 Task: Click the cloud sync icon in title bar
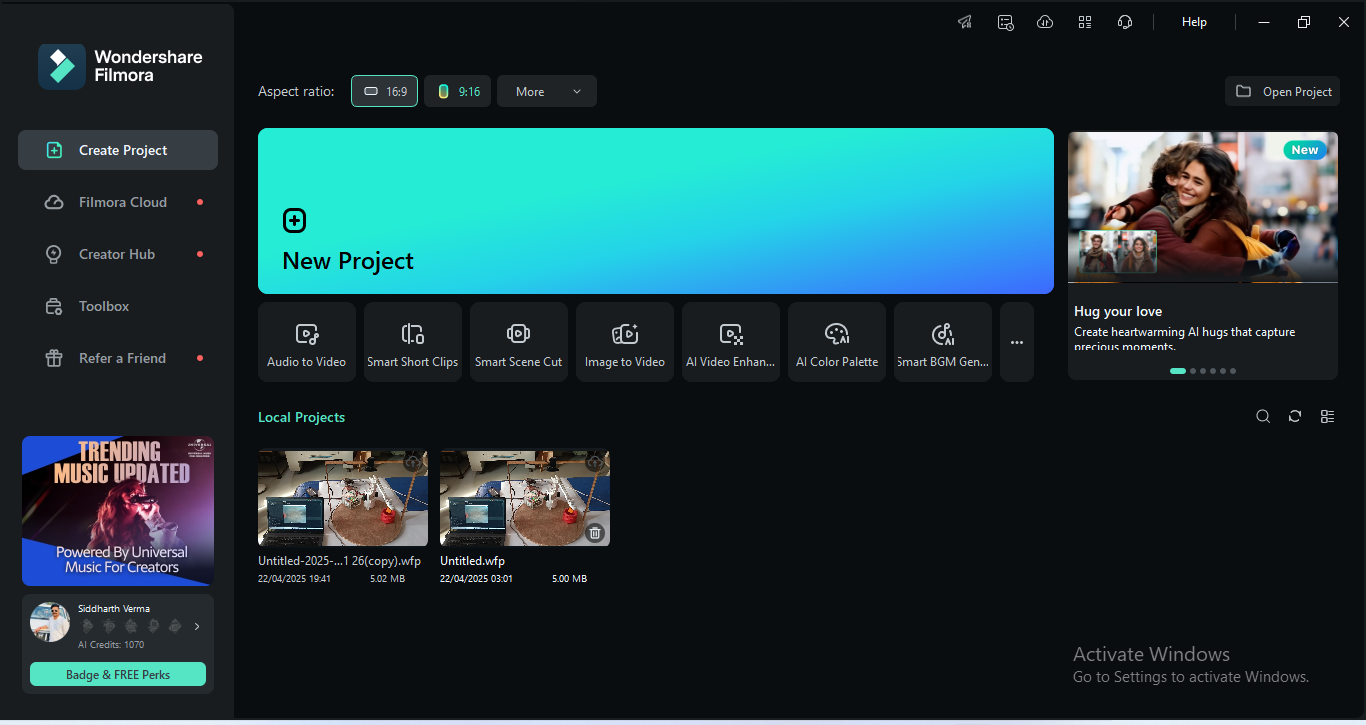tap(1045, 22)
